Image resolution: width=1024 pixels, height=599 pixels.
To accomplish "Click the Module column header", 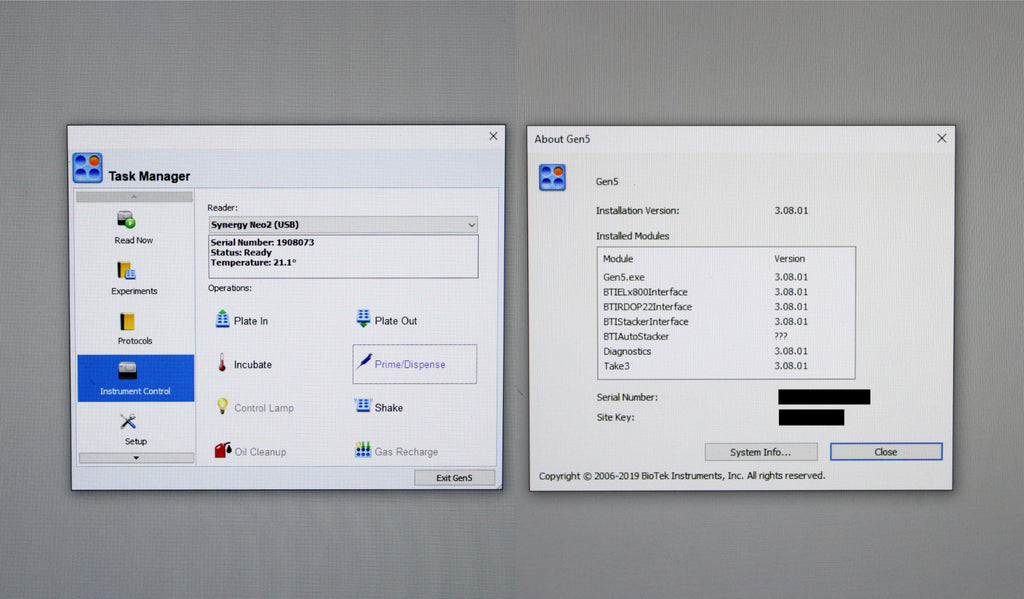I will 618,259.
